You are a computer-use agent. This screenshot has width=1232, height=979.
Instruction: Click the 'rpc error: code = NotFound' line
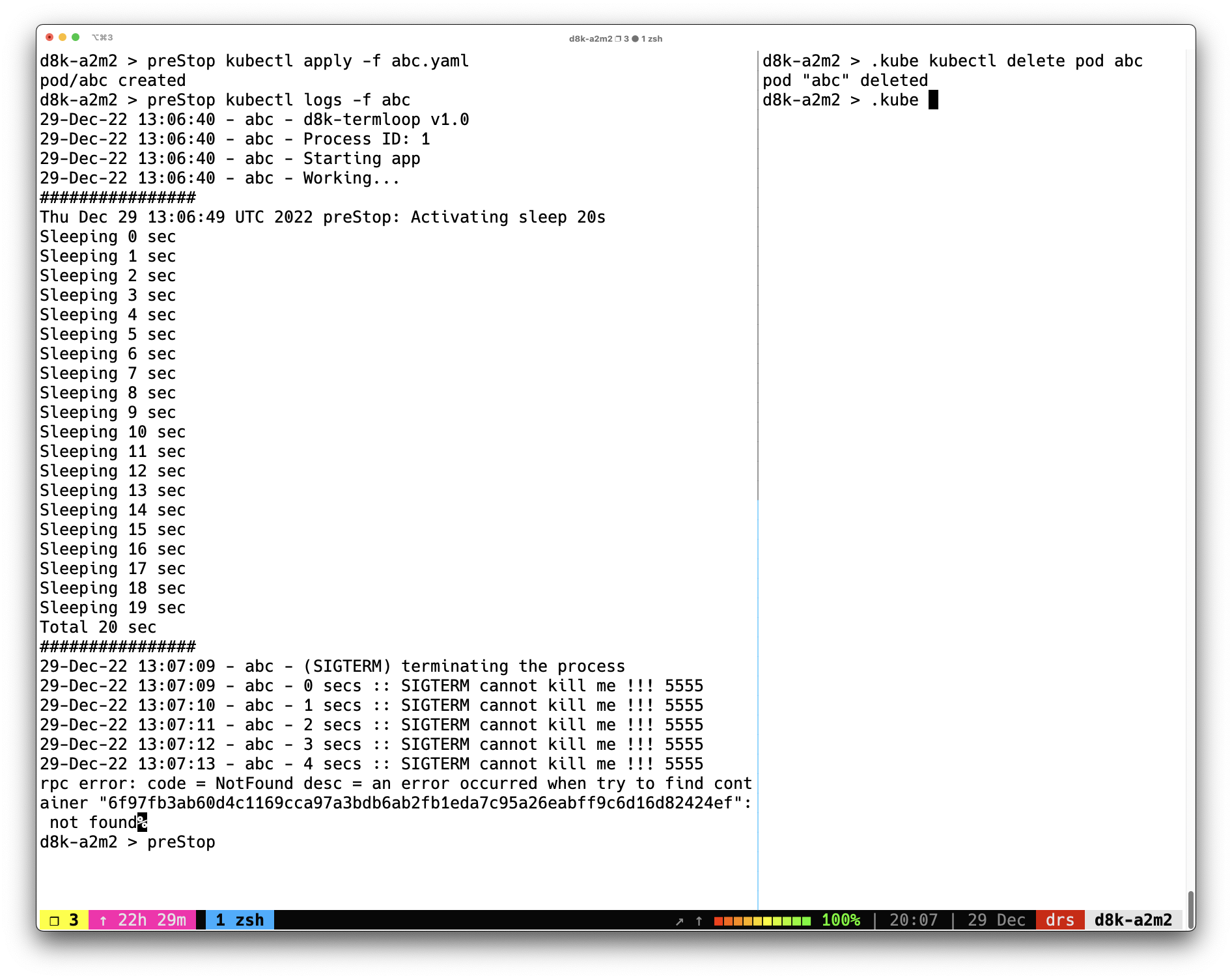click(x=396, y=783)
